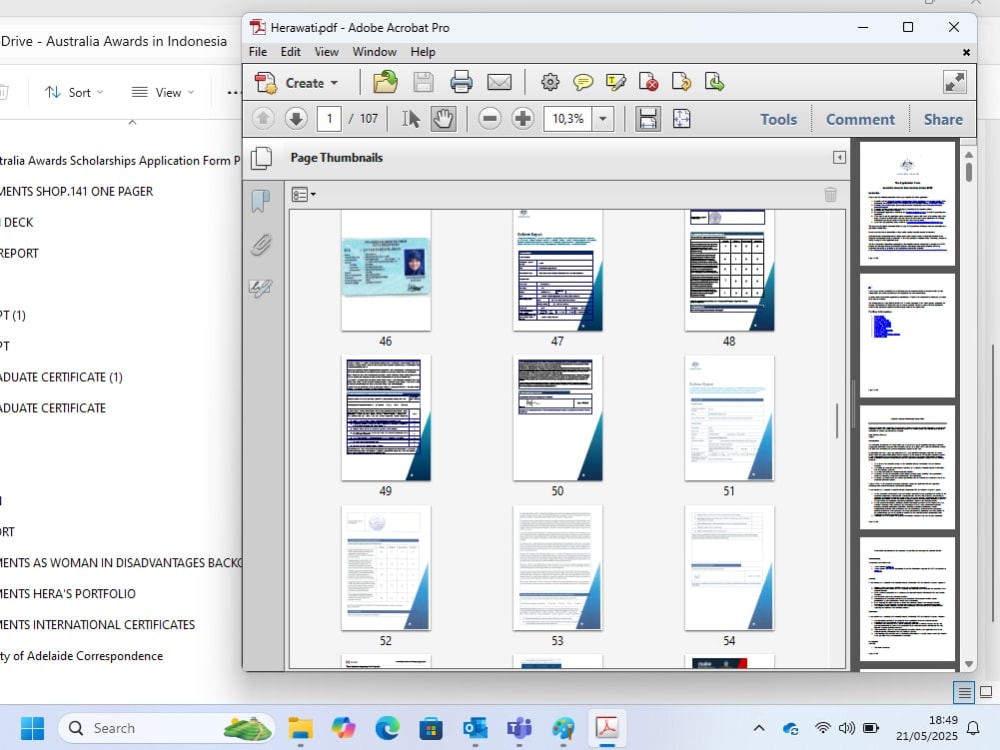Choose the text selection cursor tool
This screenshot has width=1000, height=750.
[411, 119]
